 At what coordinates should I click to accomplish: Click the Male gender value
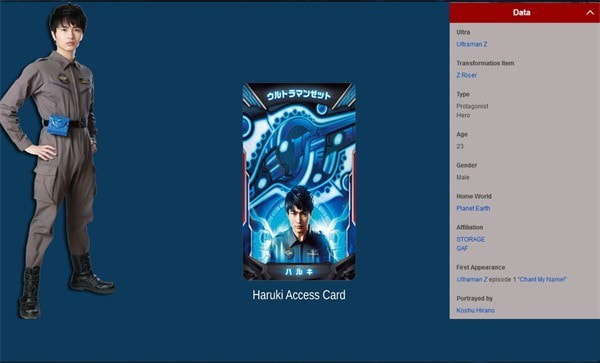point(463,177)
